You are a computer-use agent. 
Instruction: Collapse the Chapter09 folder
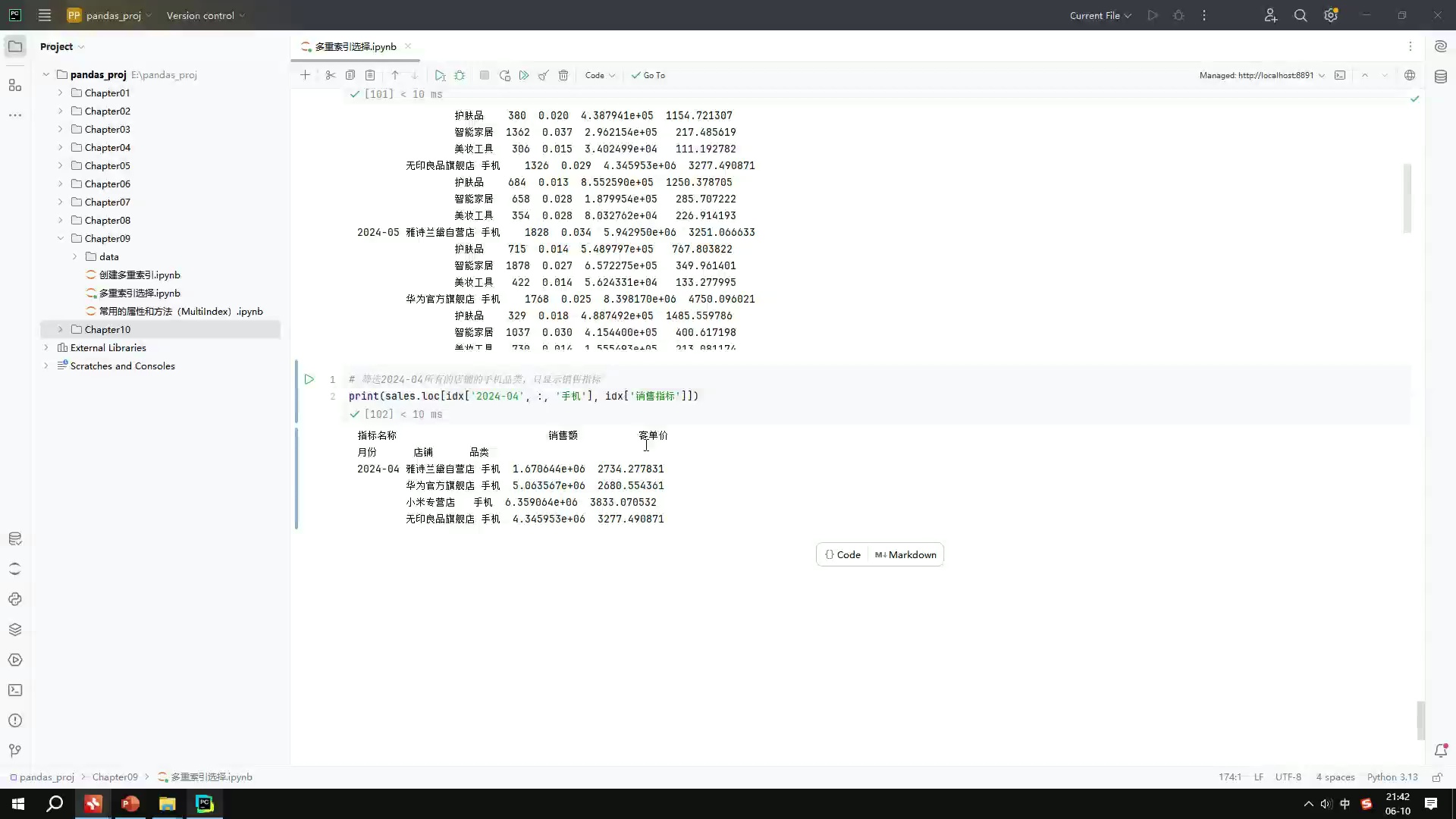61,238
